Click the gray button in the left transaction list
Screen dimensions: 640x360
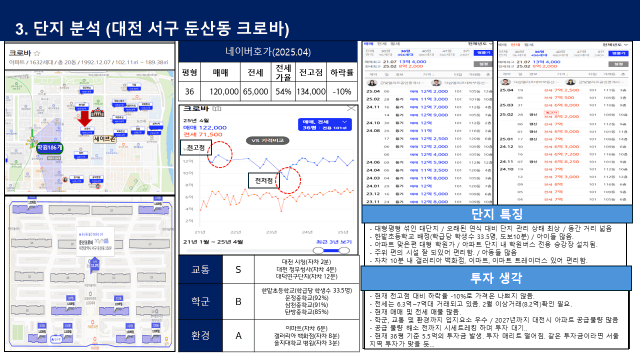483,64
